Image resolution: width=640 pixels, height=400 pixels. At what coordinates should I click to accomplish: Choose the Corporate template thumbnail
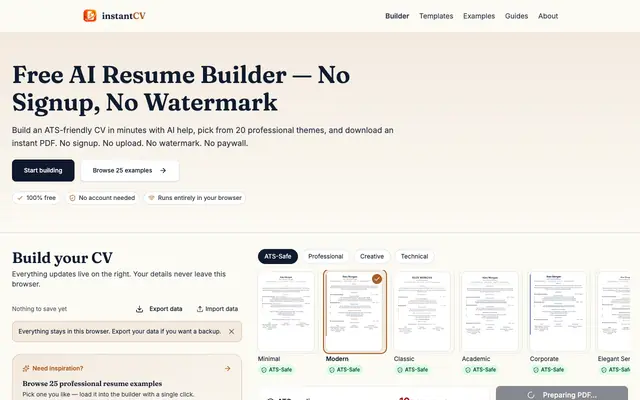click(x=558, y=311)
